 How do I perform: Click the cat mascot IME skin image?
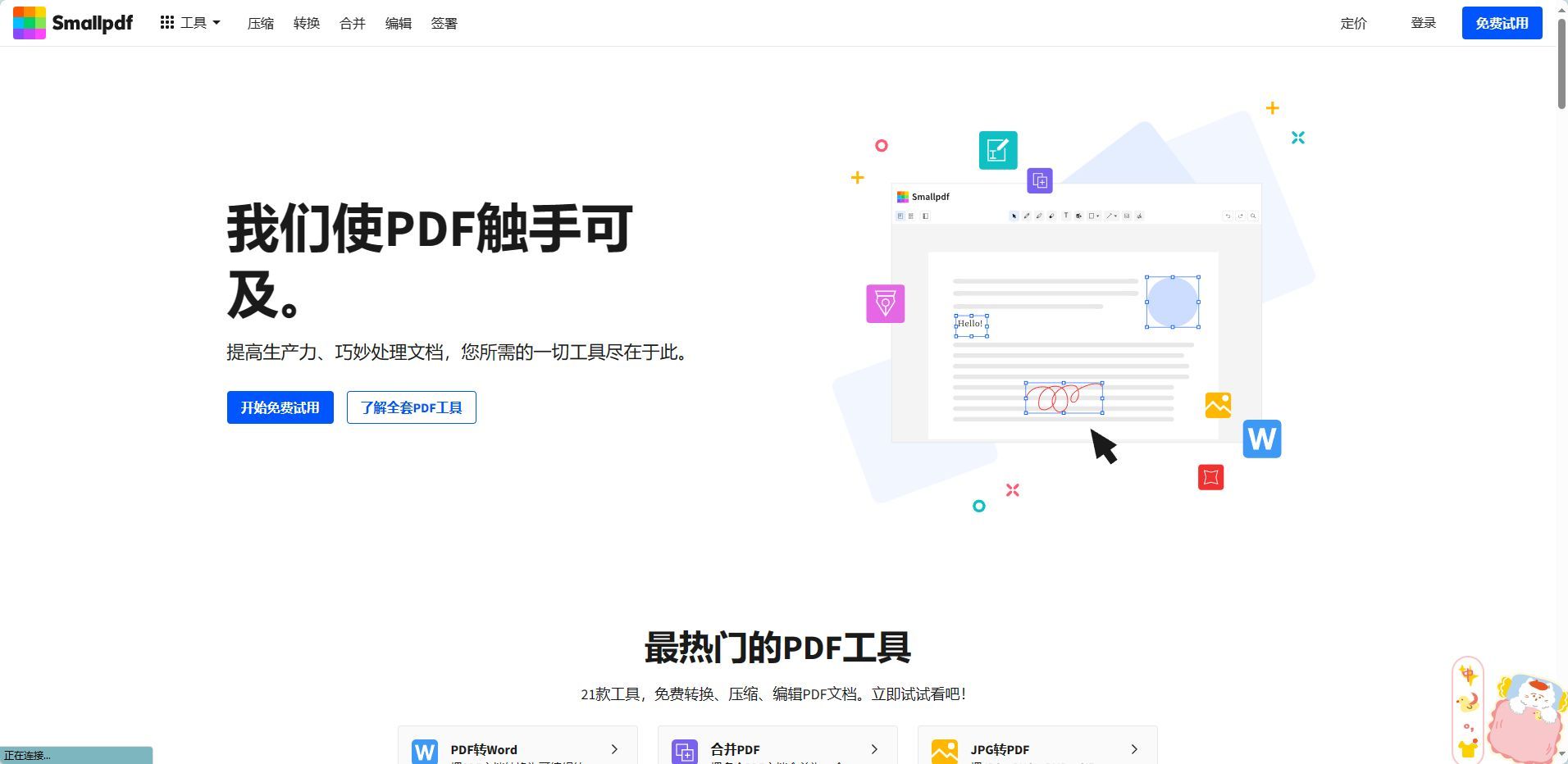[x=1528, y=719]
